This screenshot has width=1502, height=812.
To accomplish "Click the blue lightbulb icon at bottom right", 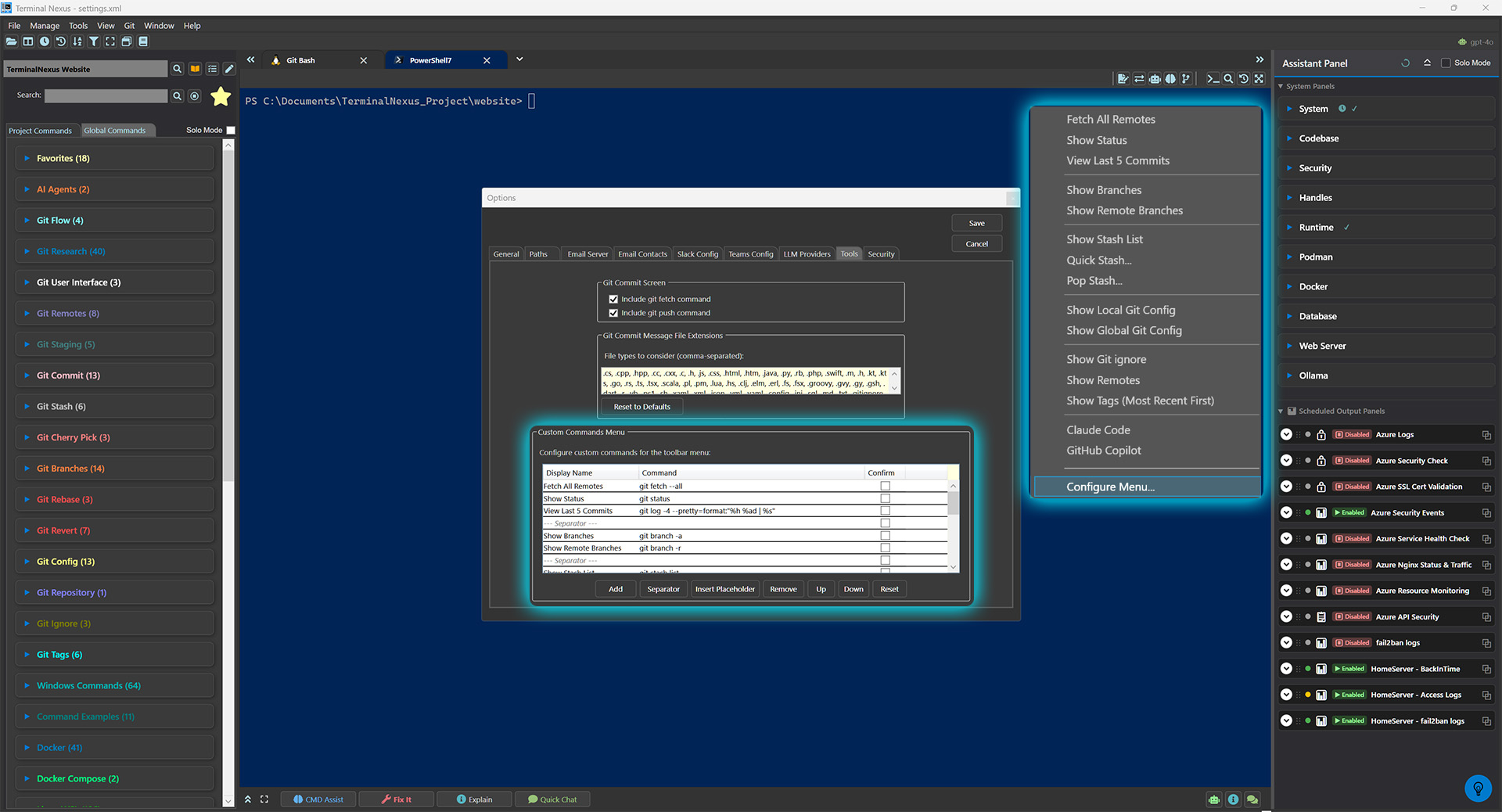I will pyautogui.click(x=1478, y=789).
